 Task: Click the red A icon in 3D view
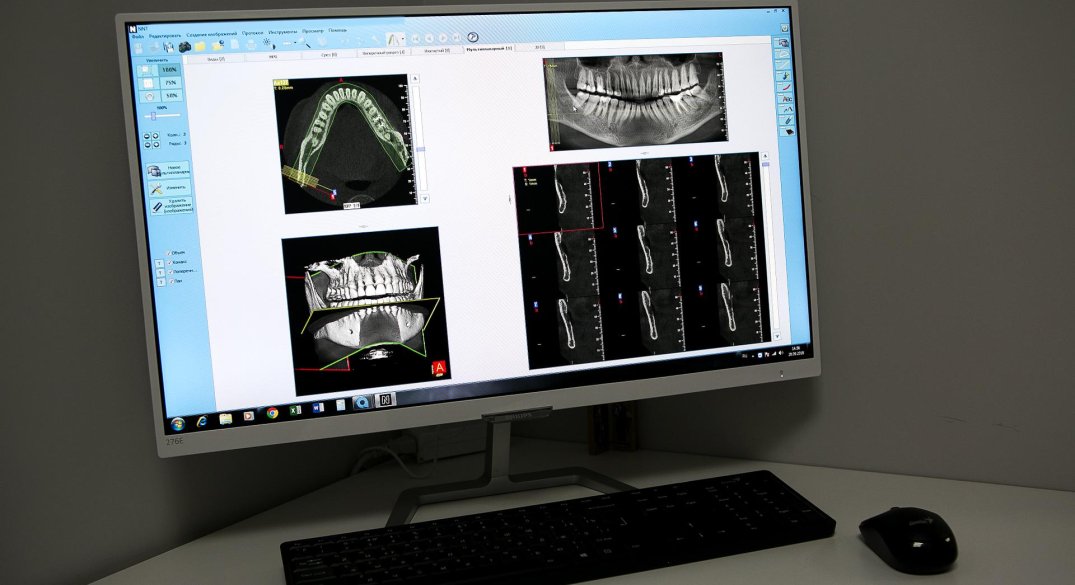coord(439,369)
